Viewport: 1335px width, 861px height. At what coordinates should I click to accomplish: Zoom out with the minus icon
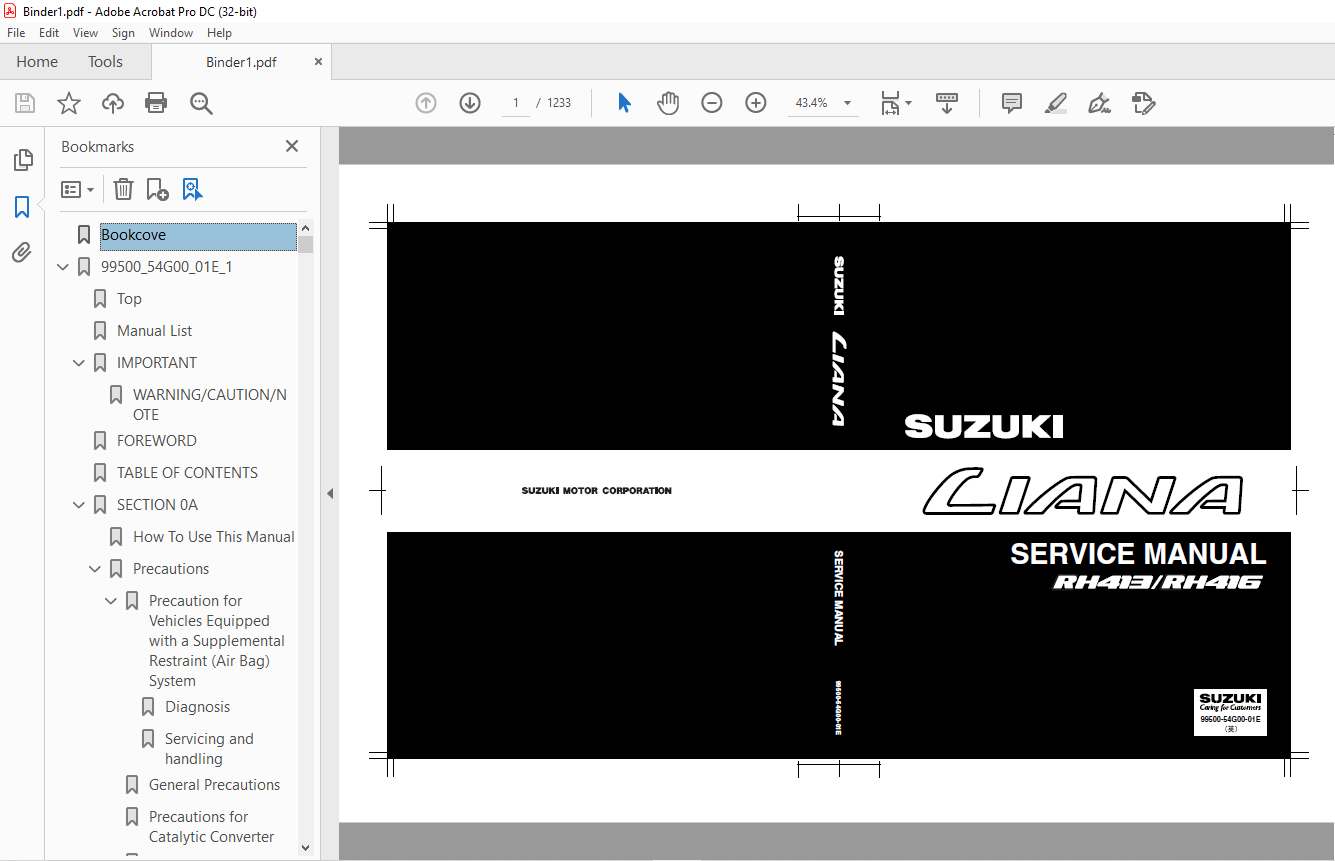pos(712,103)
